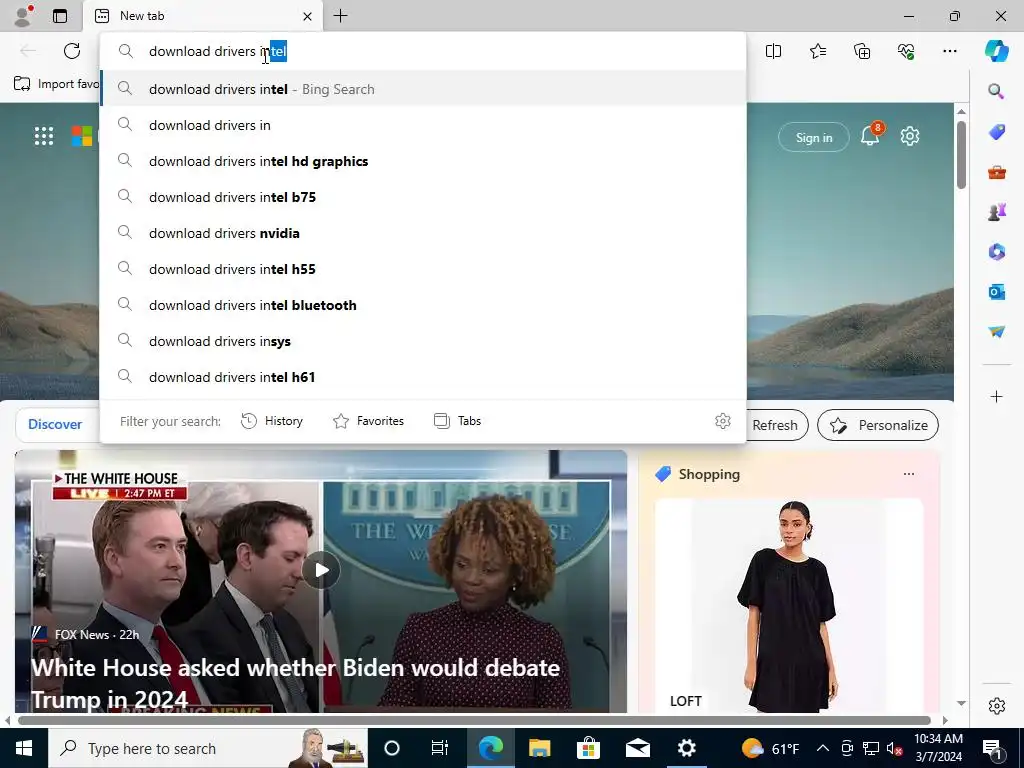Viewport: 1024px width, 768px height.
Task: Open the sidebar settings gear at bottom
Action: coord(997,706)
